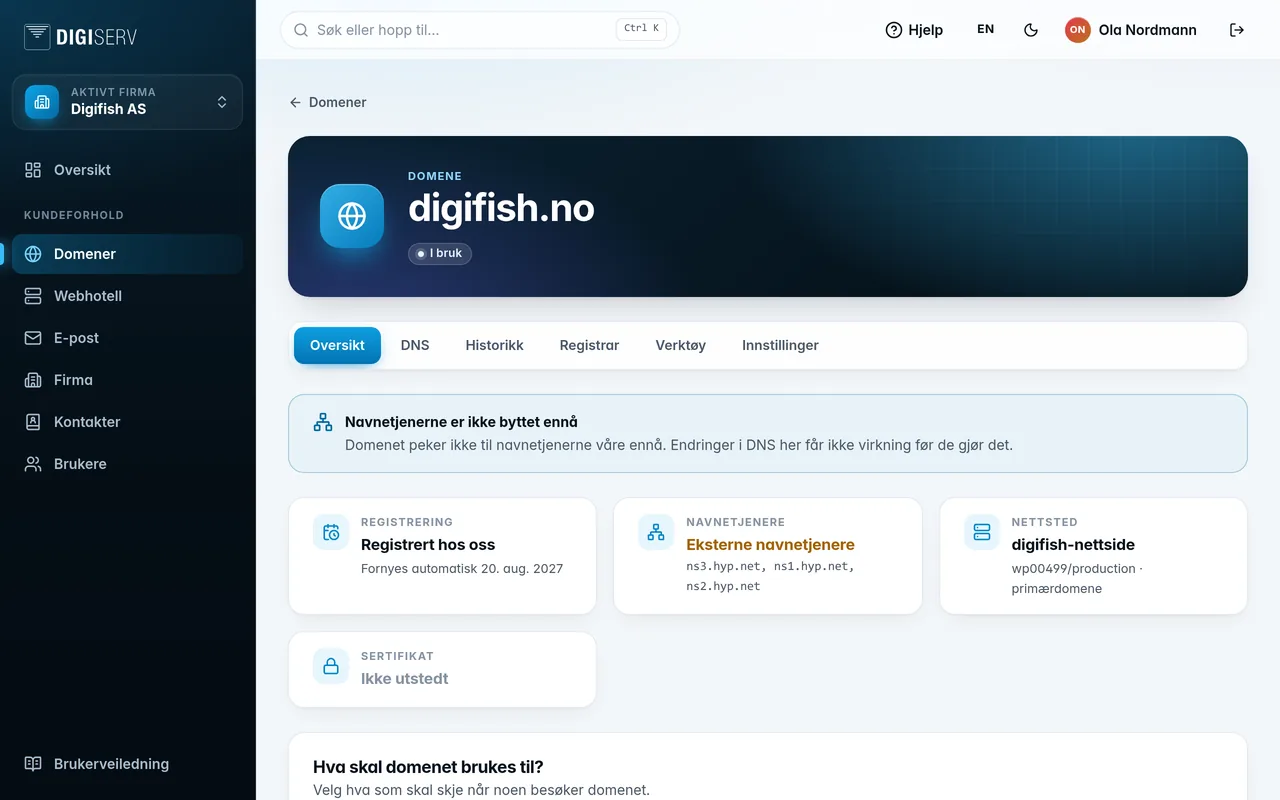The width and height of the screenshot is (1280, 800).
Task: Focus the 'Søk eller hopp til...' search field
Action: [x=480, y=30]
